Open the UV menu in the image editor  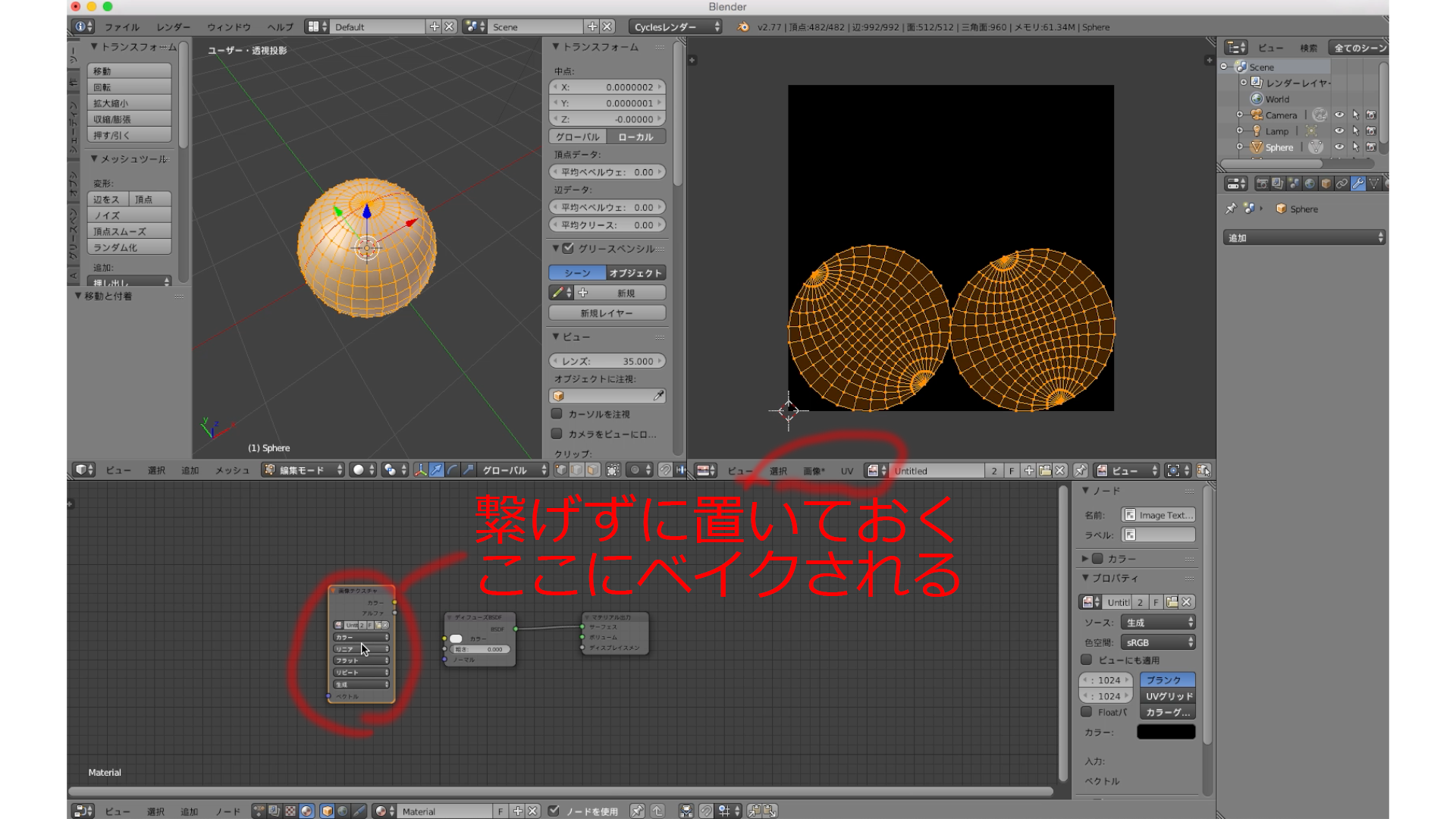(x=846, y=471)
